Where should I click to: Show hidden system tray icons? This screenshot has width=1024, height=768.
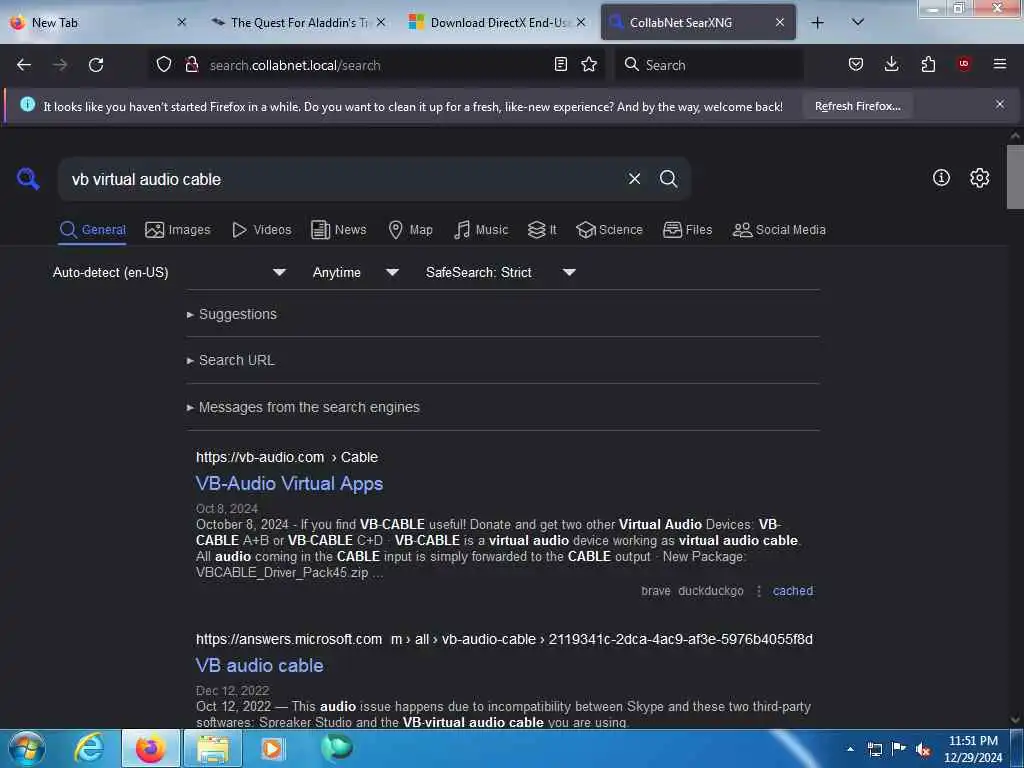pyautogui.click(x=850, y=749)
